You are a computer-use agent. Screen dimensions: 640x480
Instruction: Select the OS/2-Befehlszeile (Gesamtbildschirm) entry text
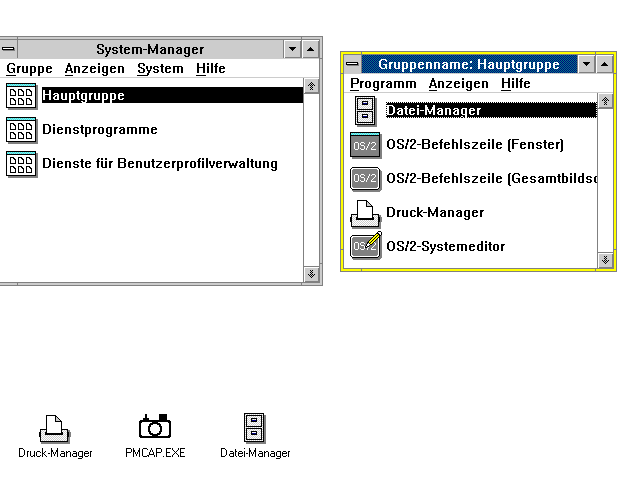click(492, 179)
